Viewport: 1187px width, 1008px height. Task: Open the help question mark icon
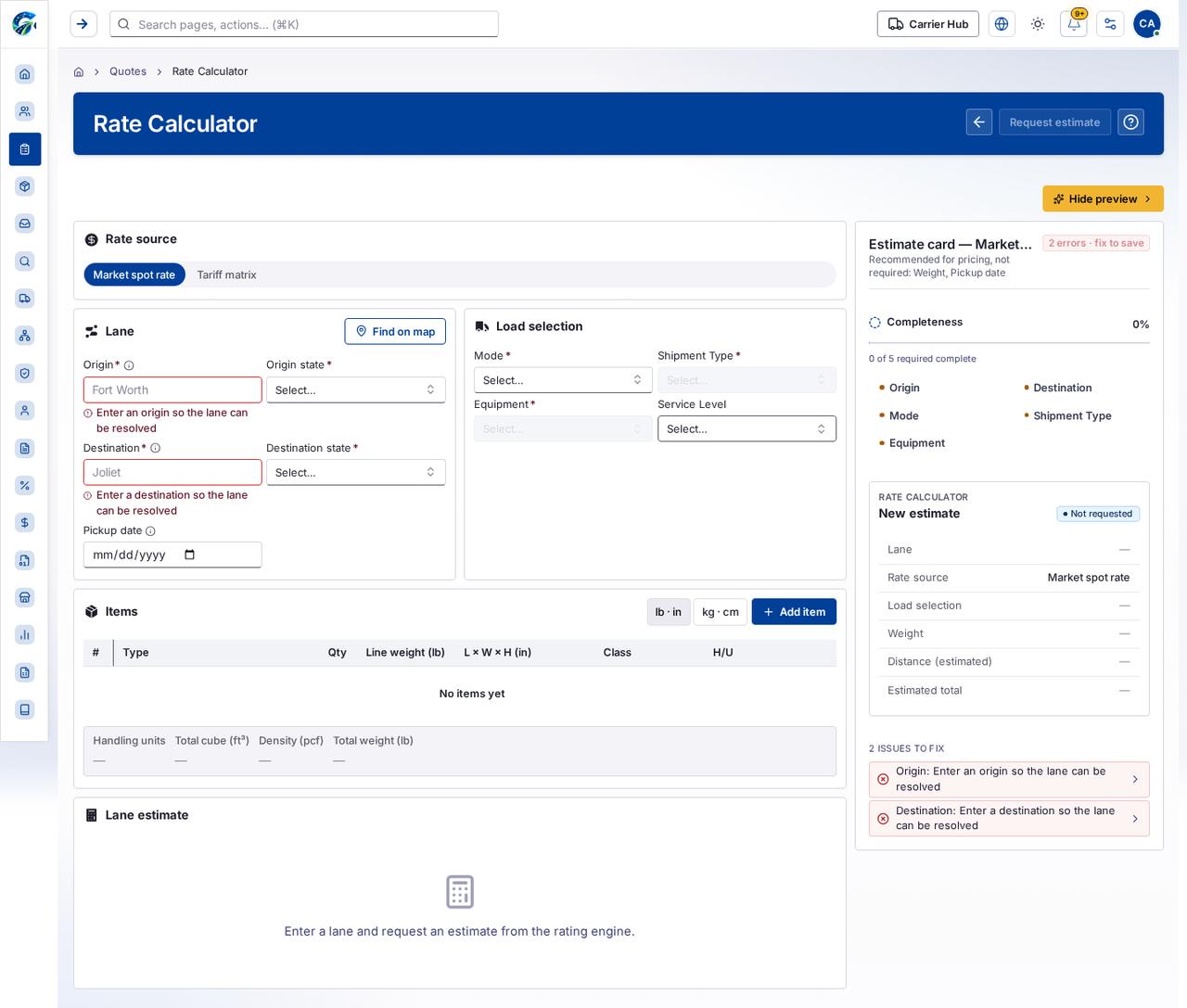pyautogui.click(x=1130, y=122)
